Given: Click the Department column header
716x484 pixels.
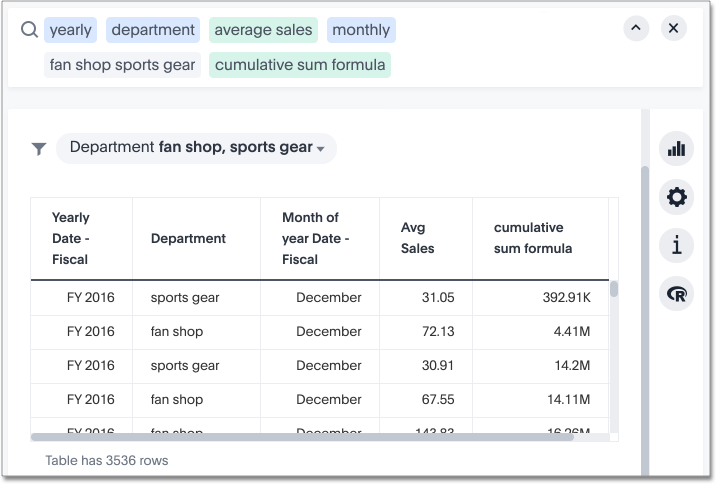Looking at the screenshot, I should (188, 238).
